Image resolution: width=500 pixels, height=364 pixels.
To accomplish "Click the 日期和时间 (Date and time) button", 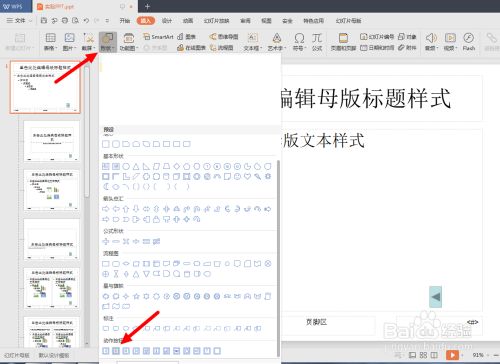I will tap(377, 48).
